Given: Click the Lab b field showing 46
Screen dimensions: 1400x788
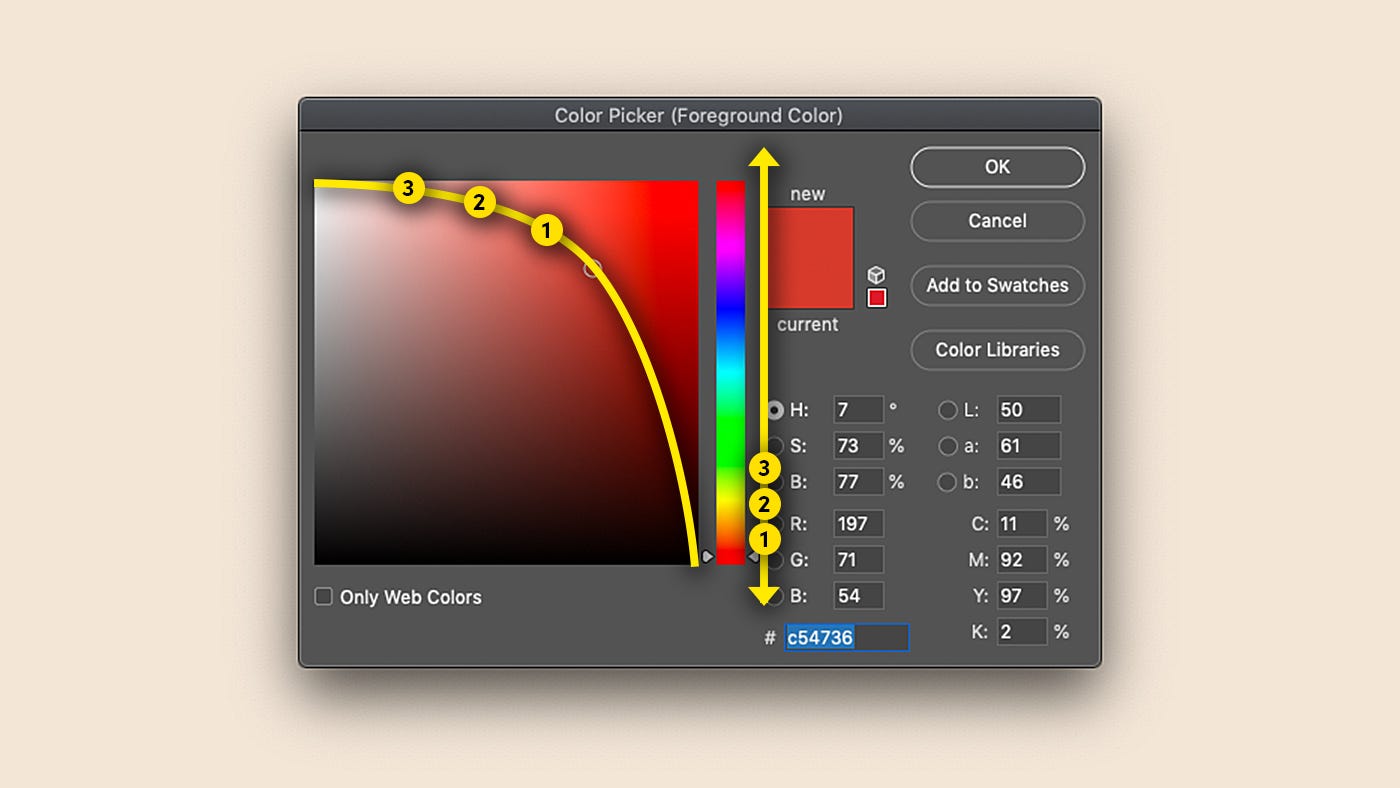Looking at the screenshot, I should (x=1028, y=482).
